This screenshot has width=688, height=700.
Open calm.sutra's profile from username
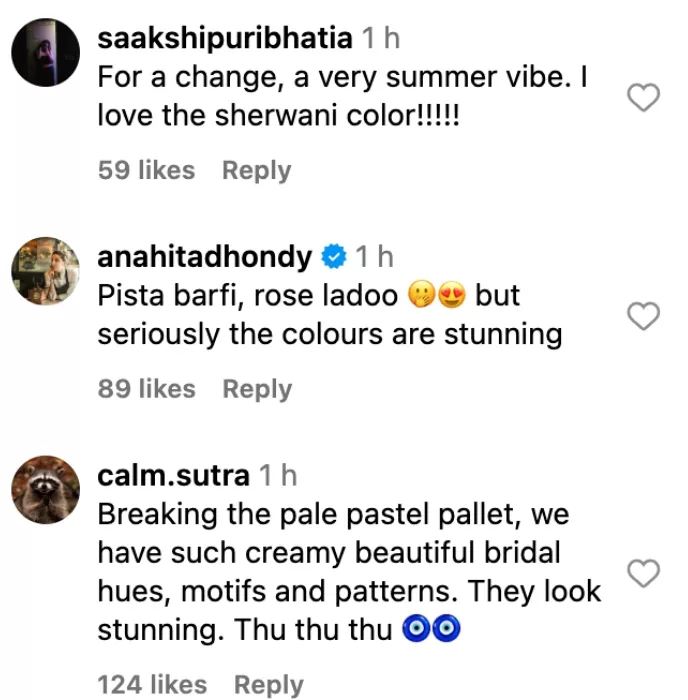tap(173, 476)
